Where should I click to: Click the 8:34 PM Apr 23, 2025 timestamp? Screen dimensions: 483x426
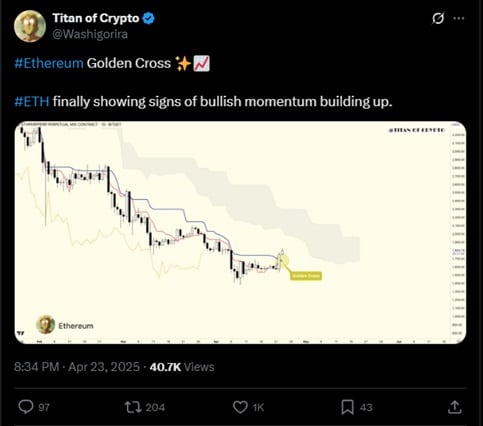click(77, 367)
